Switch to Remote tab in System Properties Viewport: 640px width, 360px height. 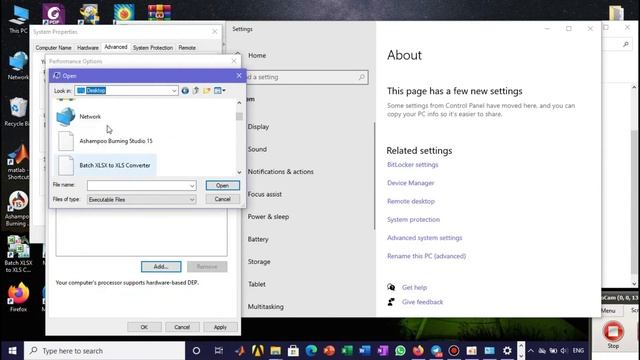[x=187, y=48]
